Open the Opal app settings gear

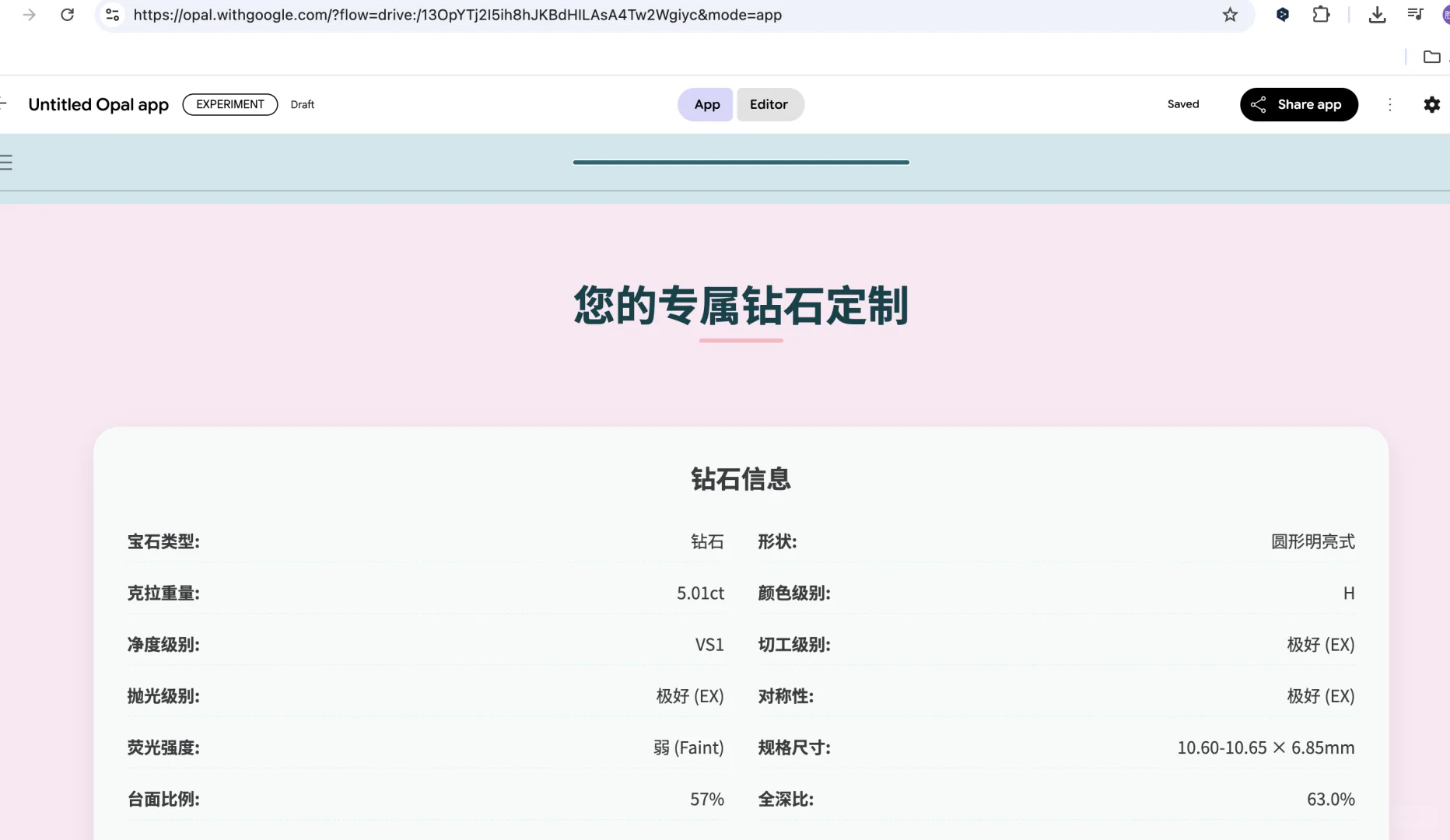(x=1432, y=104)
